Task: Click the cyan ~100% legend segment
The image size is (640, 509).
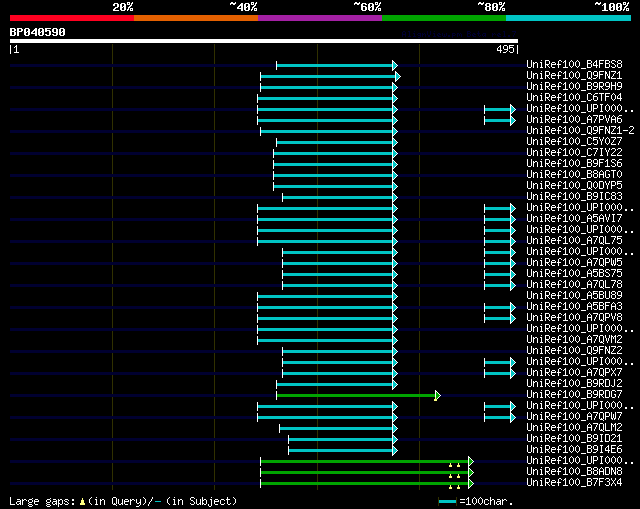Action: click(x=569, y=18)
